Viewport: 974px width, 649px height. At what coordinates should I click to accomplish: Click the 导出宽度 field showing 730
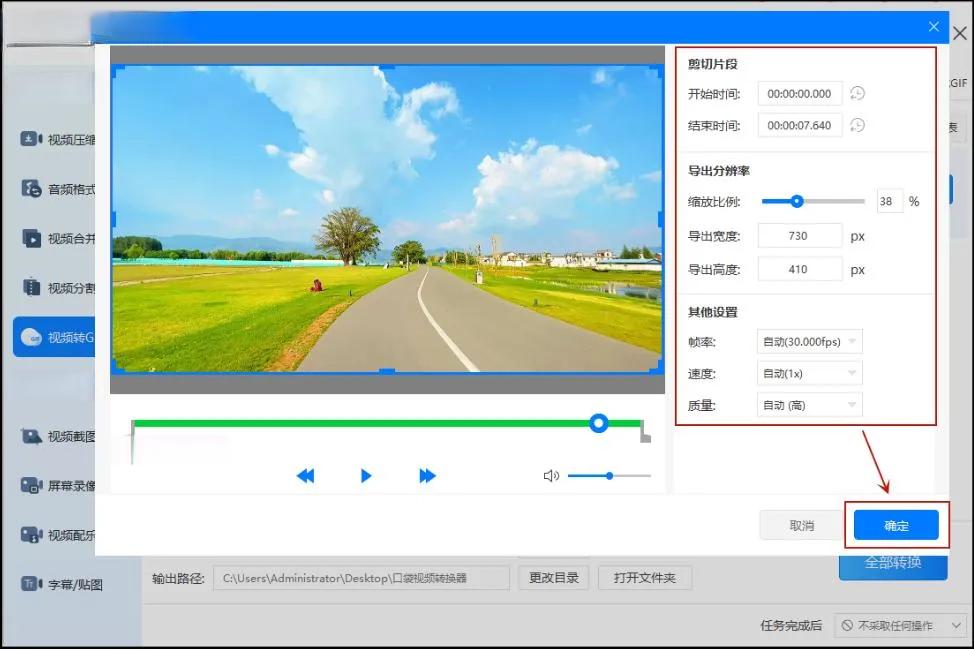[799, 236]
